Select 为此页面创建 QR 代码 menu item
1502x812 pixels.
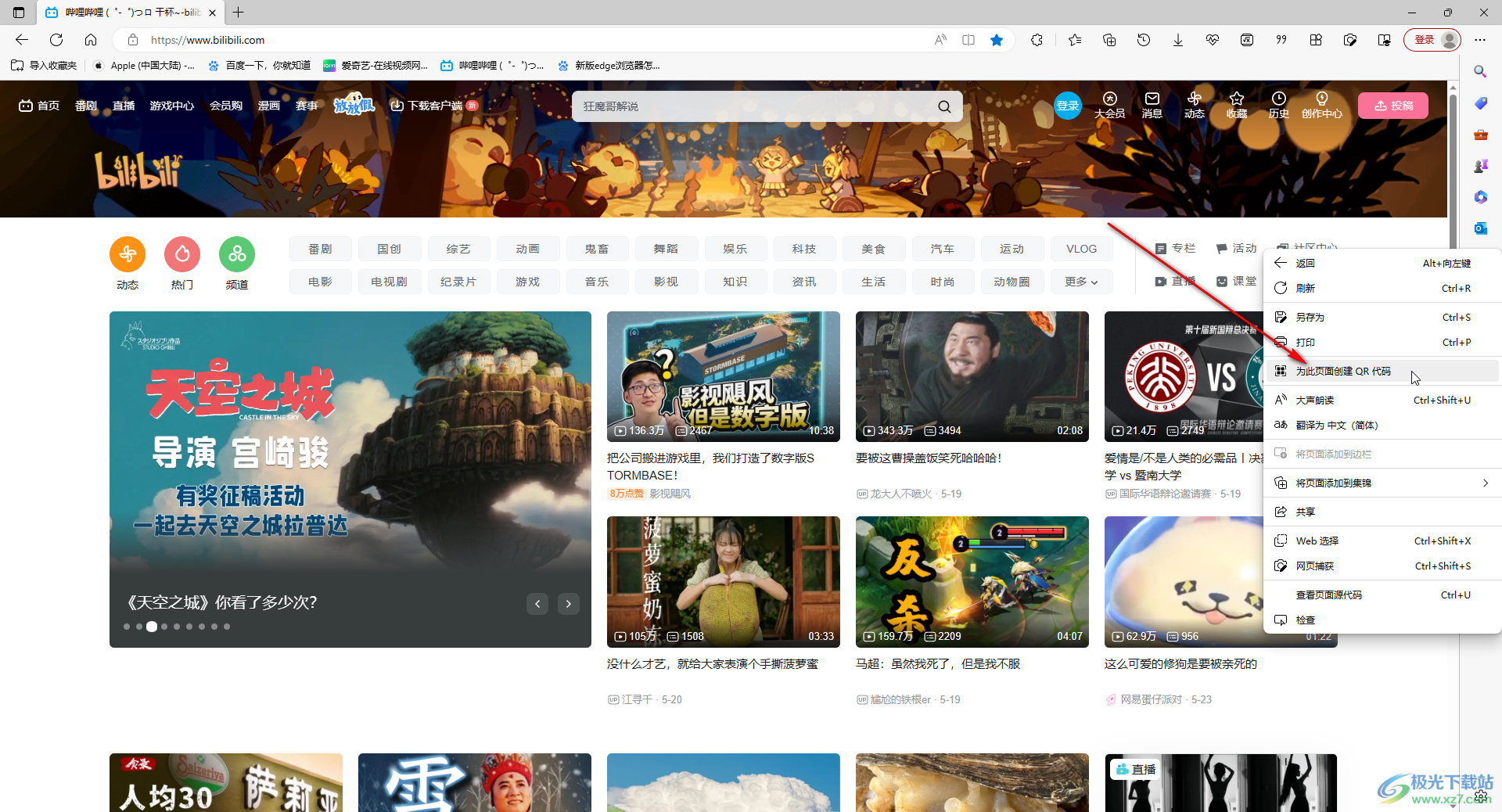click(x=1382, y=372)
